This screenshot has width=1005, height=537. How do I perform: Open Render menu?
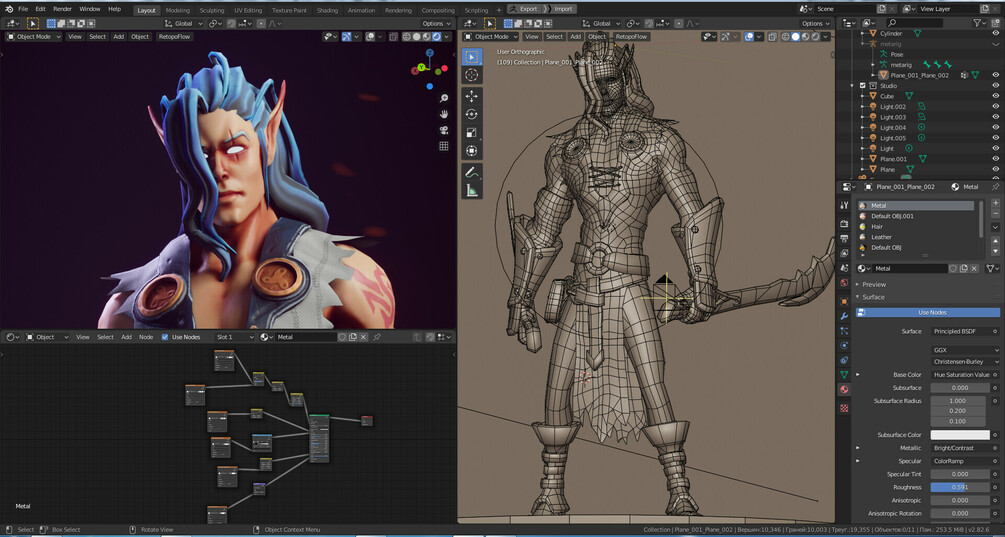click(x=62, y=9)
